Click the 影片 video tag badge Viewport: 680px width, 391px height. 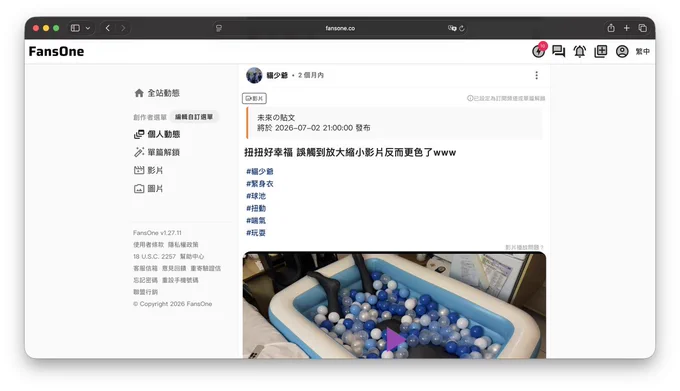tap(254, 98)
